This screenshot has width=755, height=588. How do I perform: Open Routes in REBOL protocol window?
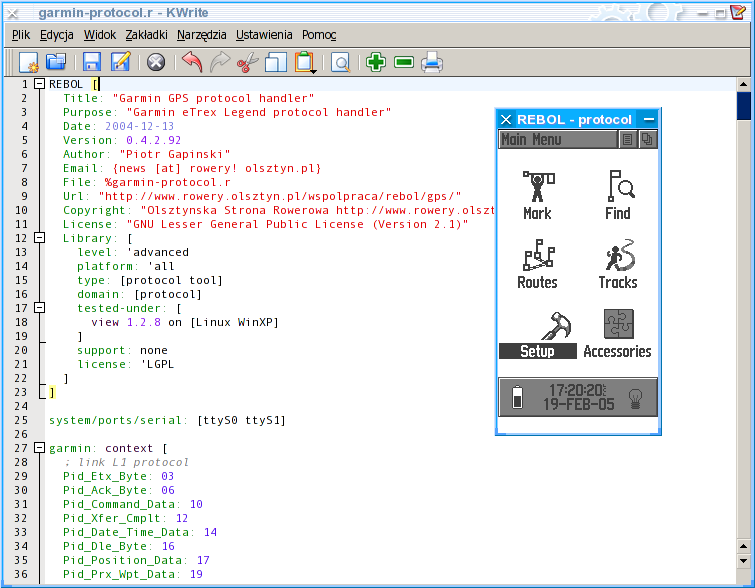click(x=537, y=264)
